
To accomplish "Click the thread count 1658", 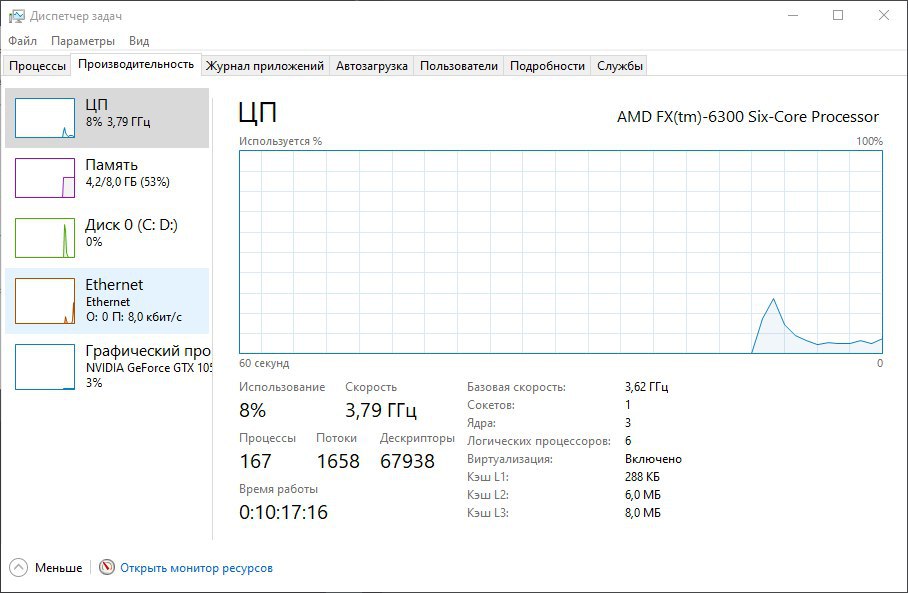I will coord(338,462).
